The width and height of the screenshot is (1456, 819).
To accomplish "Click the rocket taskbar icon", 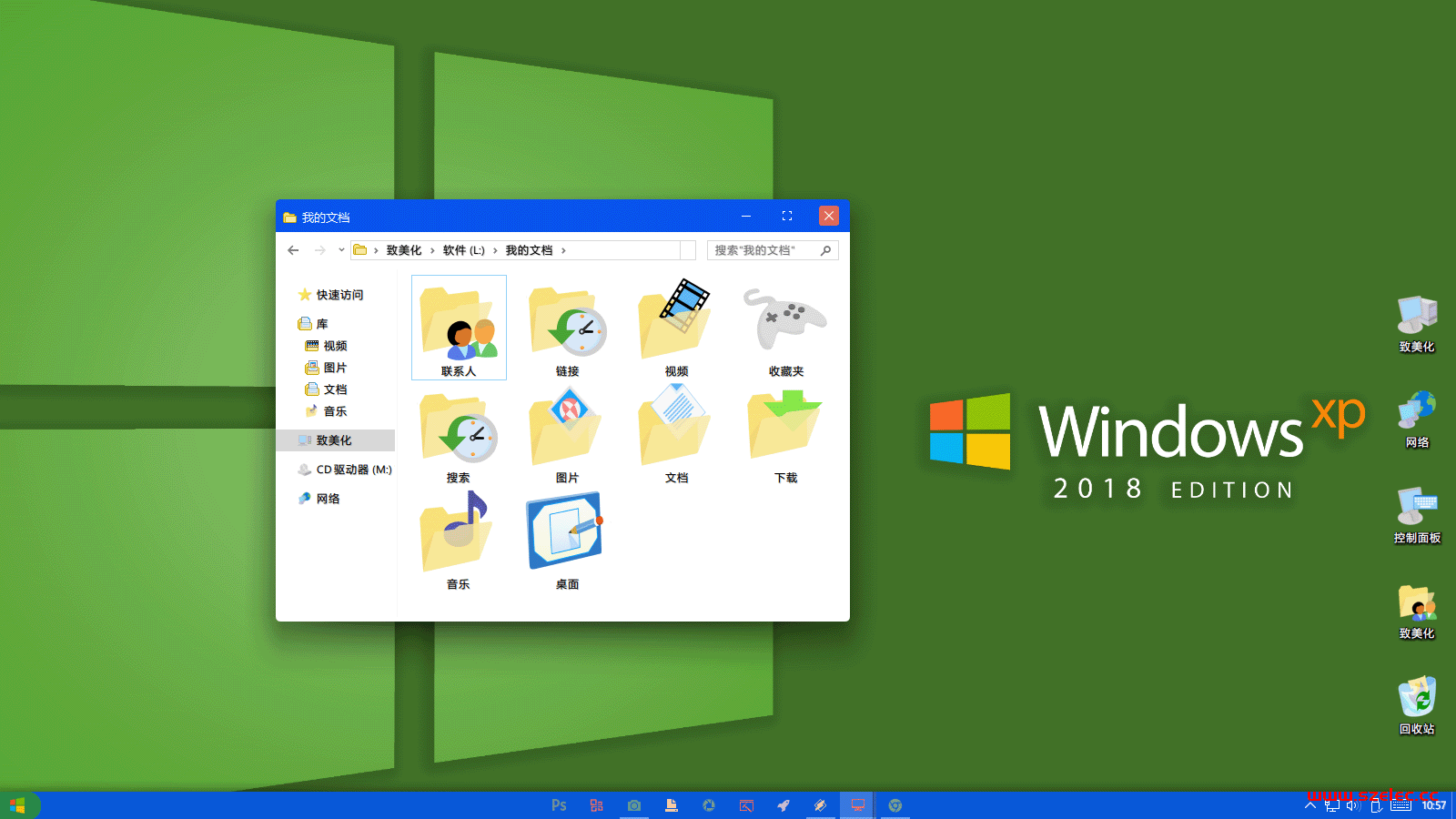I will 784,805.
